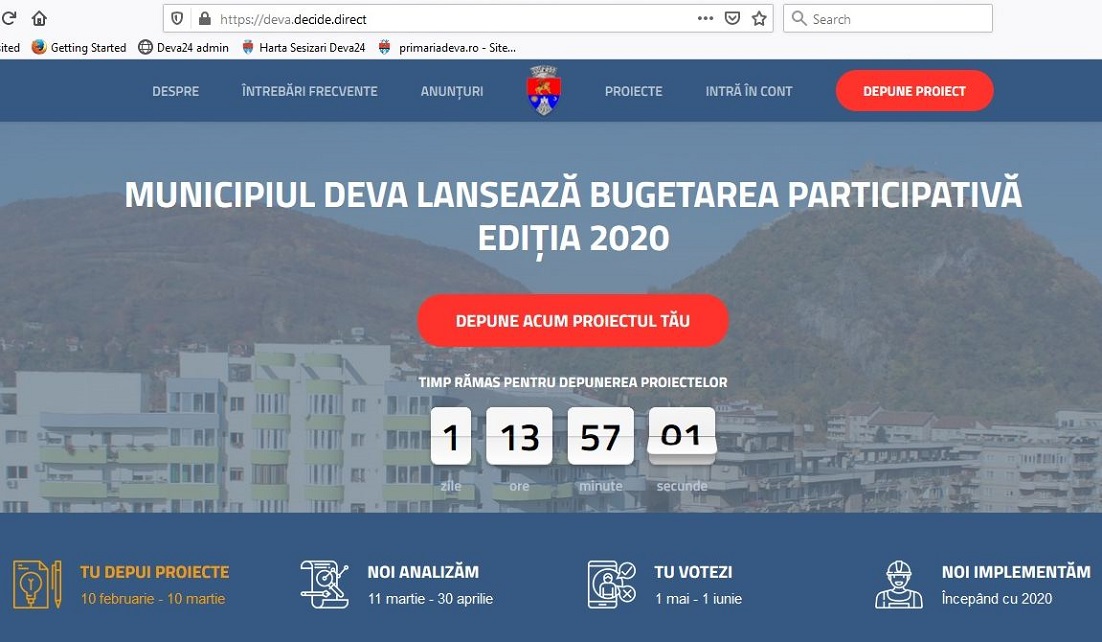Click the phone voting icon
This screenshot has width=1102, height=642.
tap(611, 584)
